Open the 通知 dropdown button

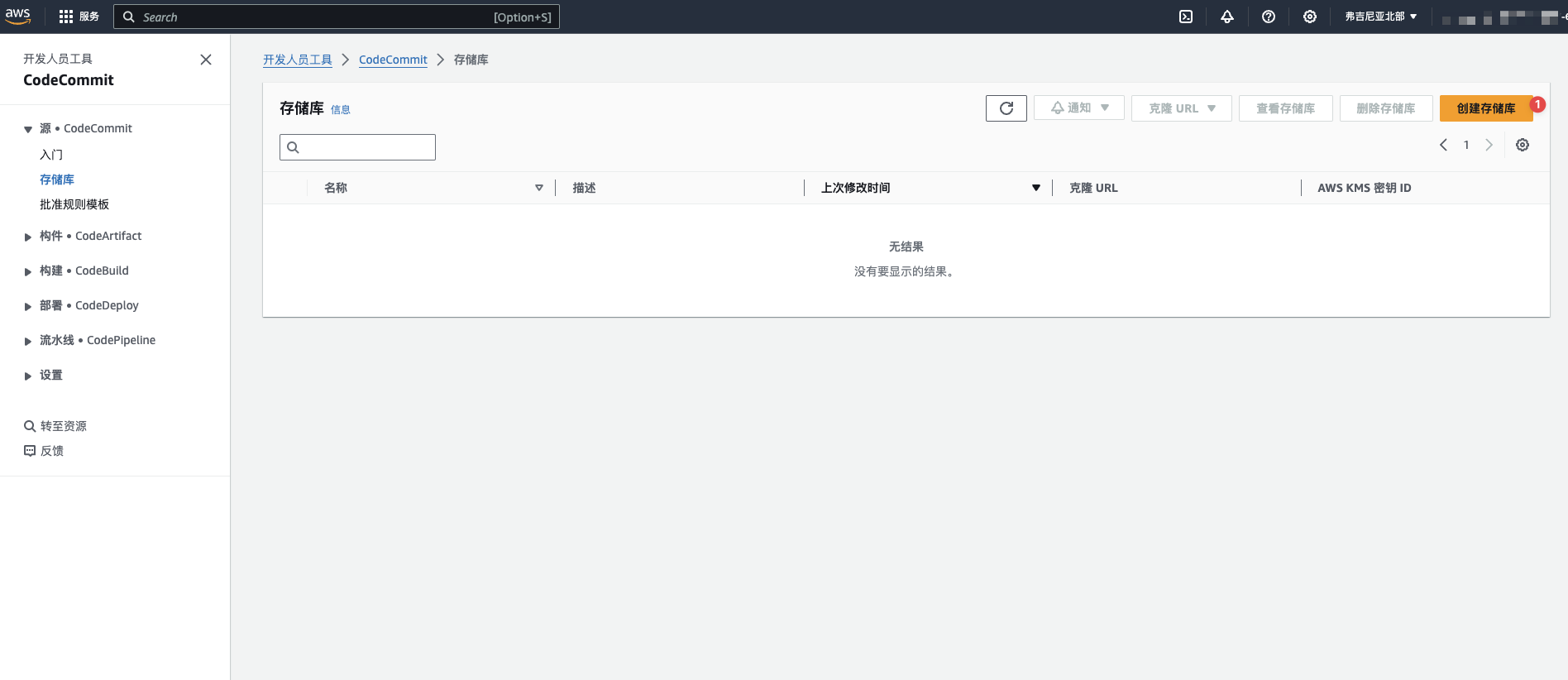pos(1079,108)
